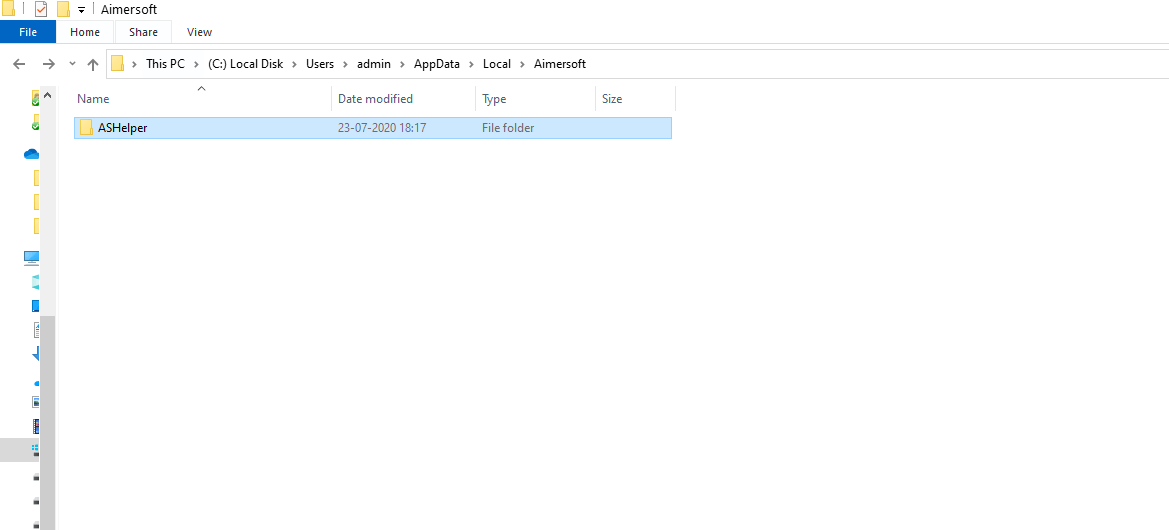The width and height of the screenshot is (1169, 530).
Task: Expand the chevron after Users in the breadcrumb
Action: [343, 64]
